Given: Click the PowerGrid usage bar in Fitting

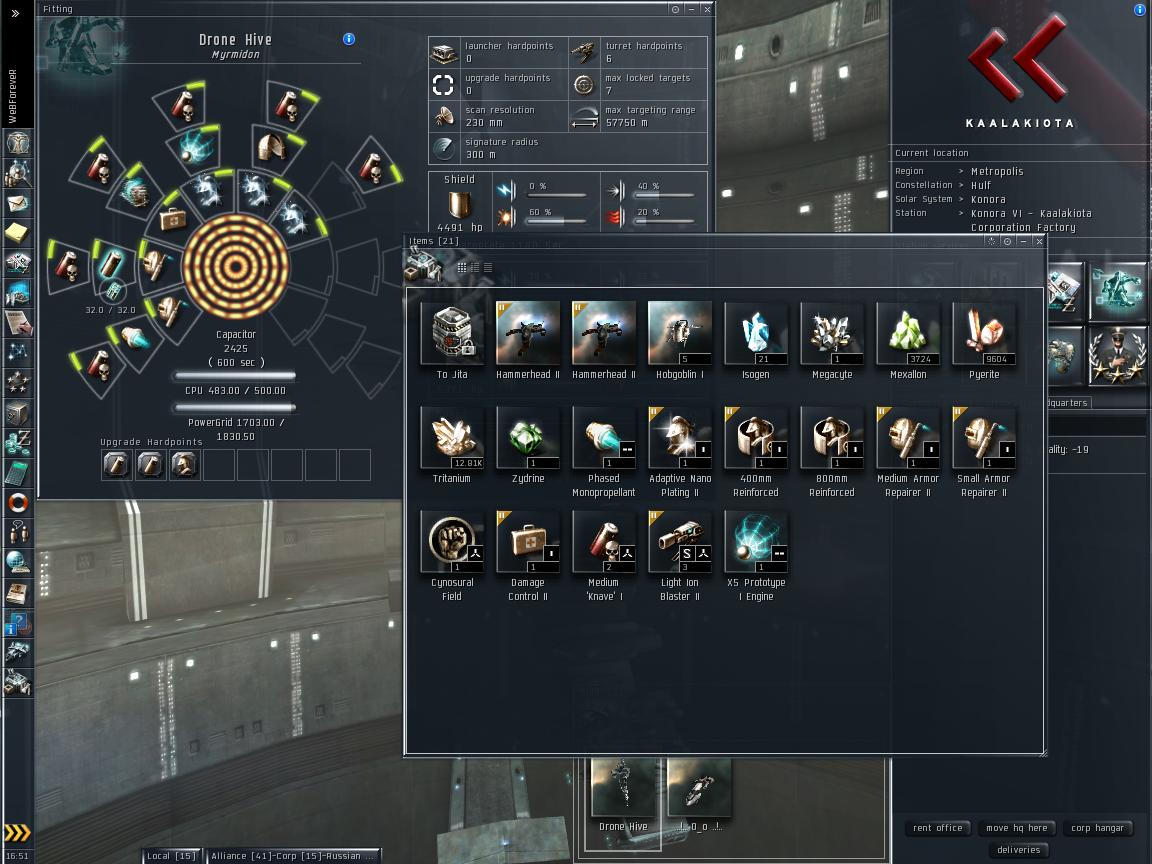Looking at the screenshot, I should (x=235, y=407).
